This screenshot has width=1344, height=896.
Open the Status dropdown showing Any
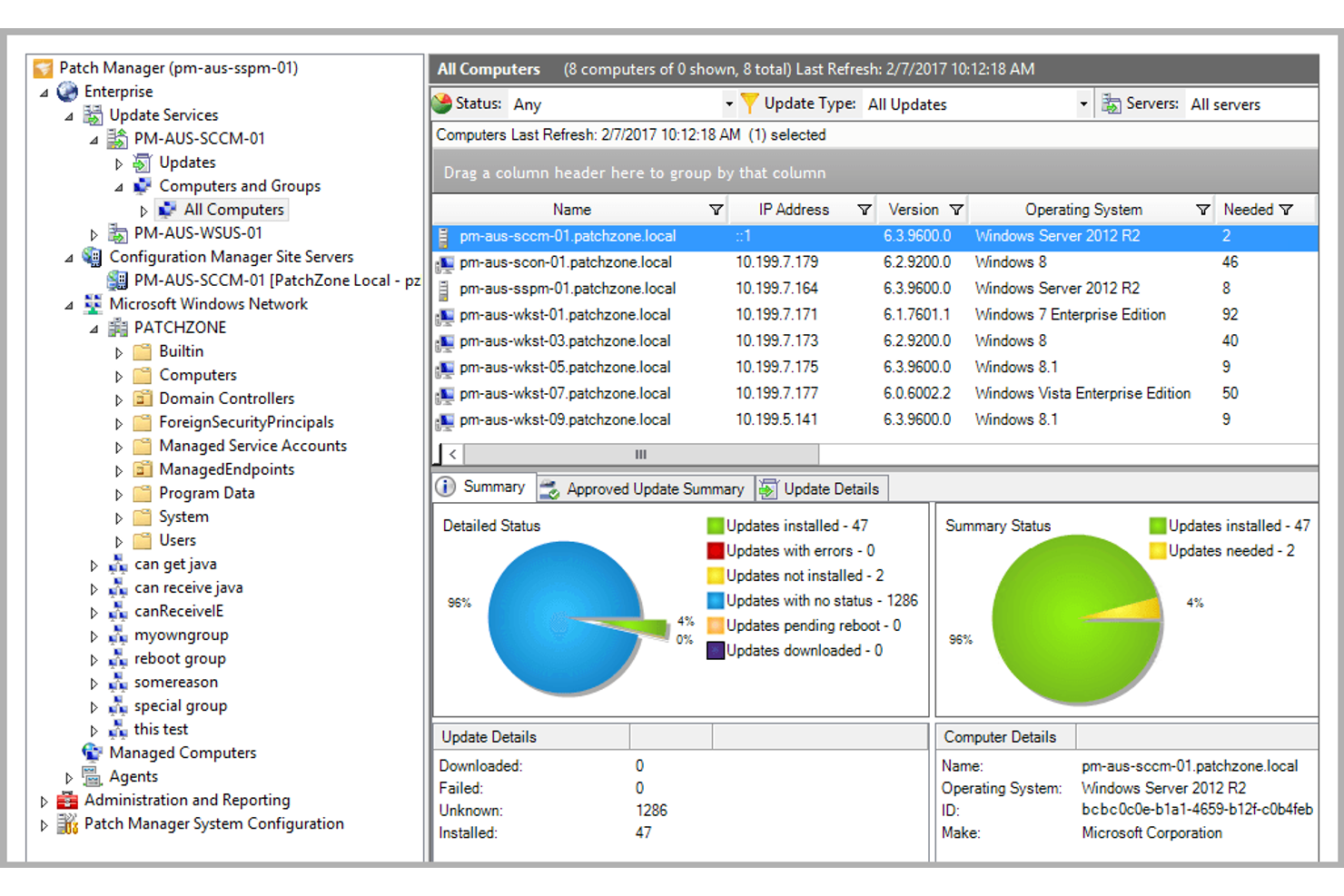click(730, 103)
